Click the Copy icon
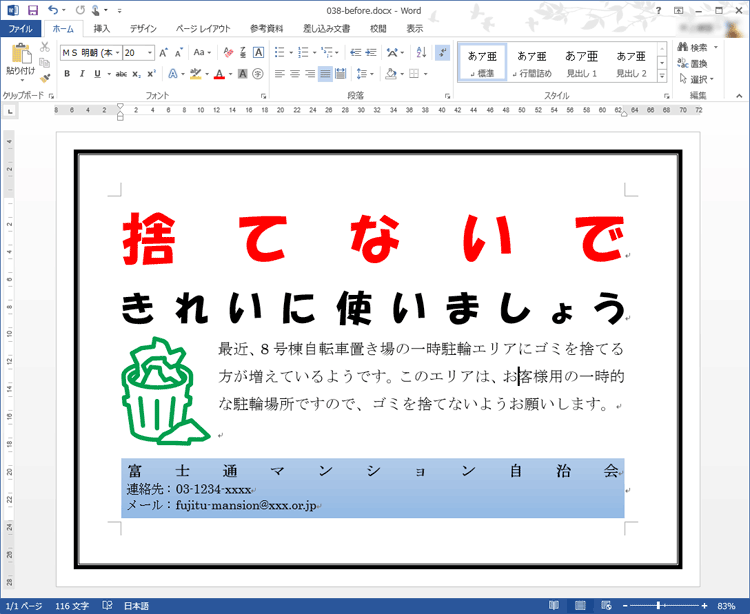This screenshot has height=614, width=750. click(x=44, y=63)
